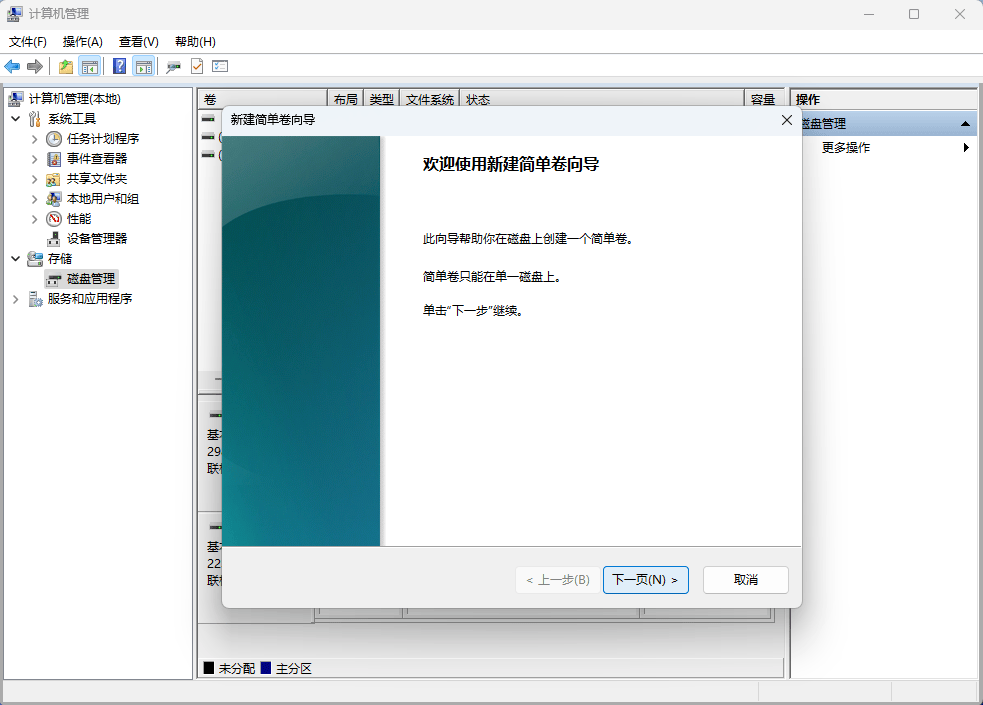This screenshot has height=705, width=983.
Task: Click 下一页(N) to continue the wizard
Action: point(645,580)
